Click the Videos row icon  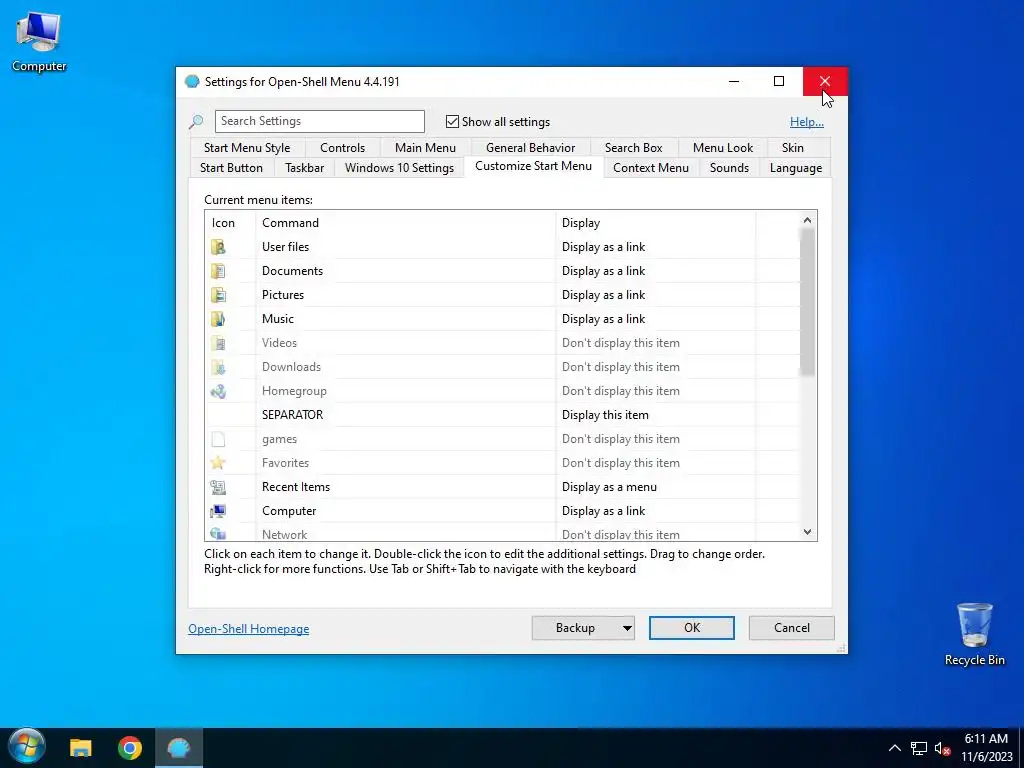[218, 343]
